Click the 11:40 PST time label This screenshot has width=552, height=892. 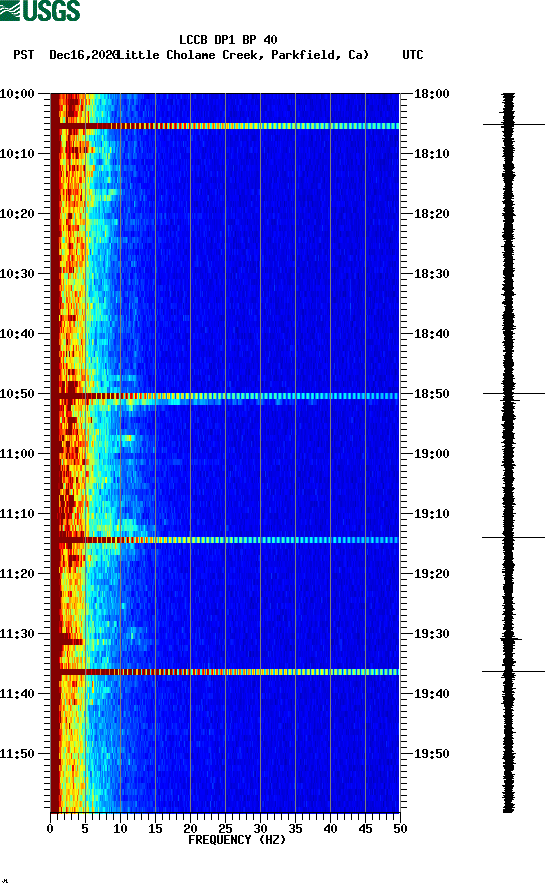tap(17, 694)
